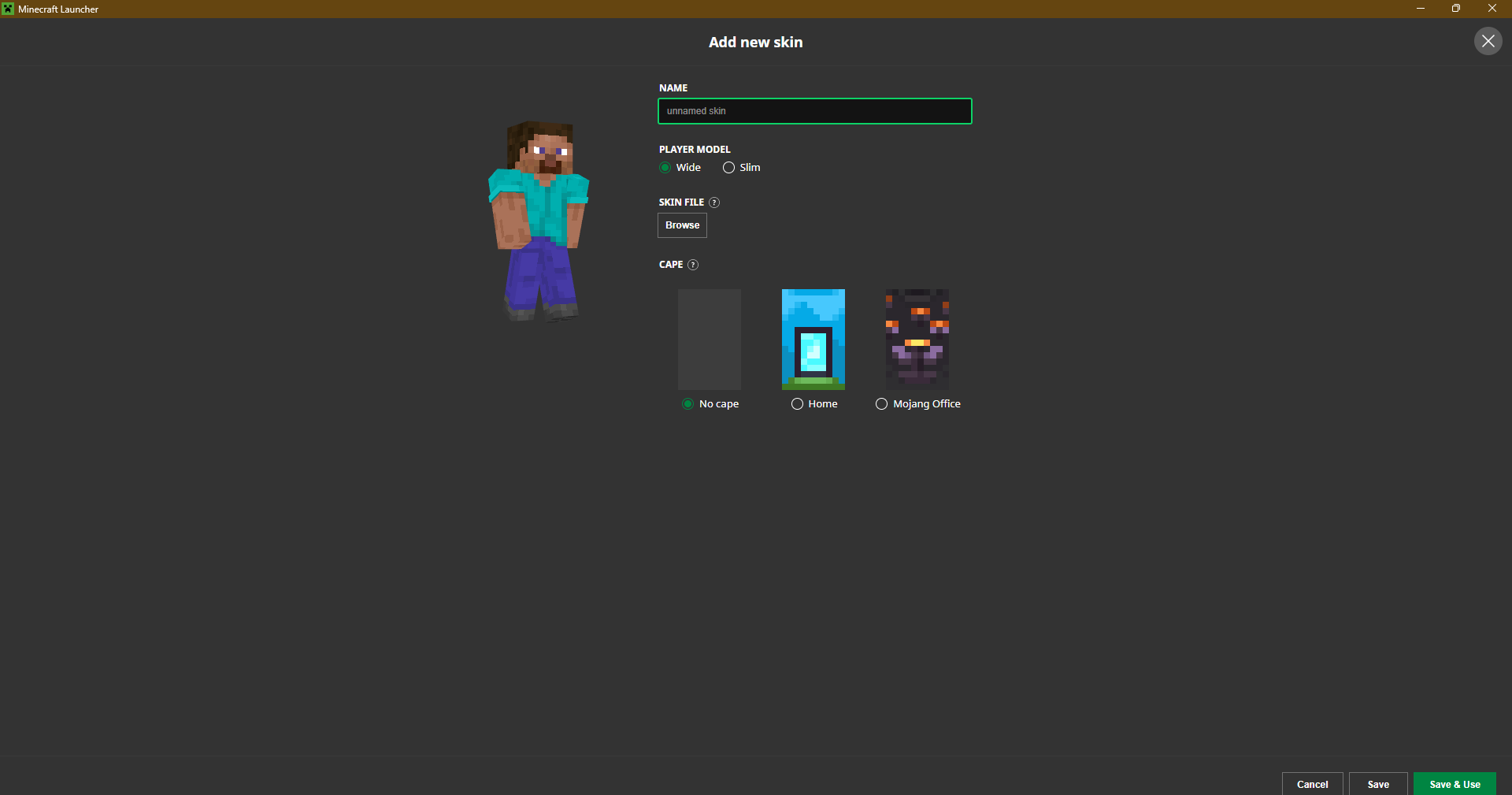
Task: Click the Home cape thumbnail image
Action: tap(813, 339)
